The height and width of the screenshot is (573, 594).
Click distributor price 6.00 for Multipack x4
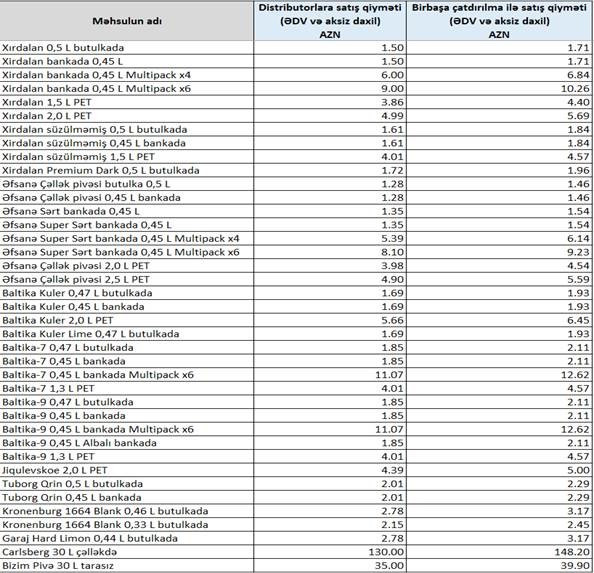[x=330, y=75]
